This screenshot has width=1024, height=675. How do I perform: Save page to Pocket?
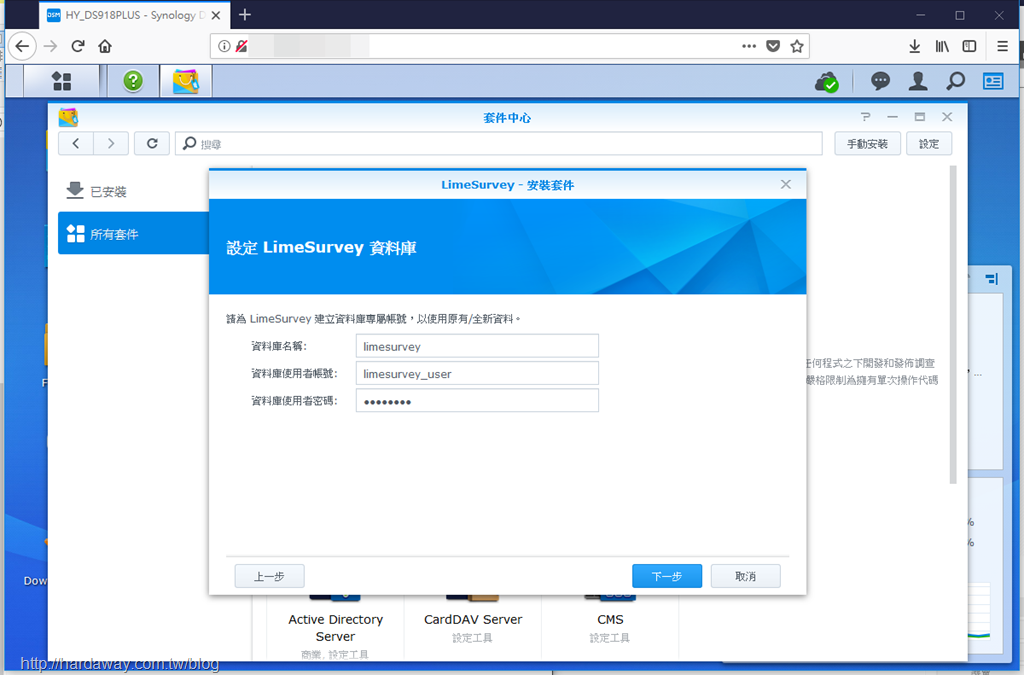pyautogui.click(x=773, y=46)
